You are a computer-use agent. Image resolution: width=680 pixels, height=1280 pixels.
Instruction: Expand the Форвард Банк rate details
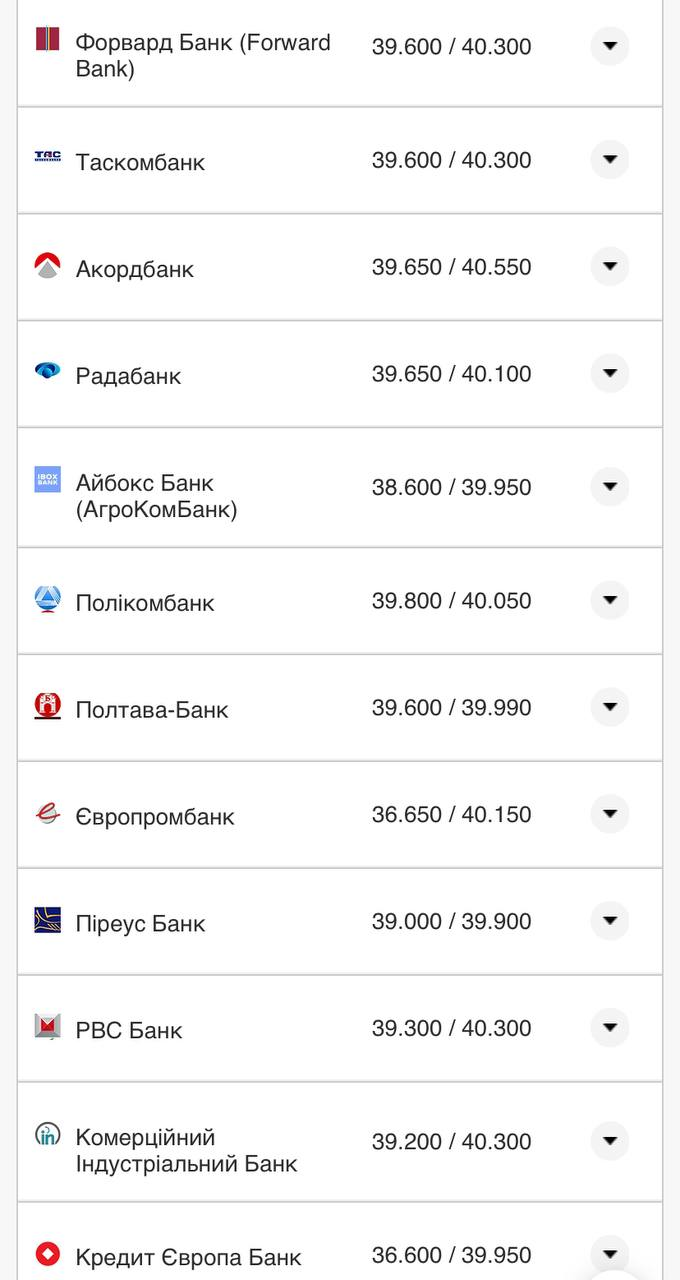click(x=609, y=46)
